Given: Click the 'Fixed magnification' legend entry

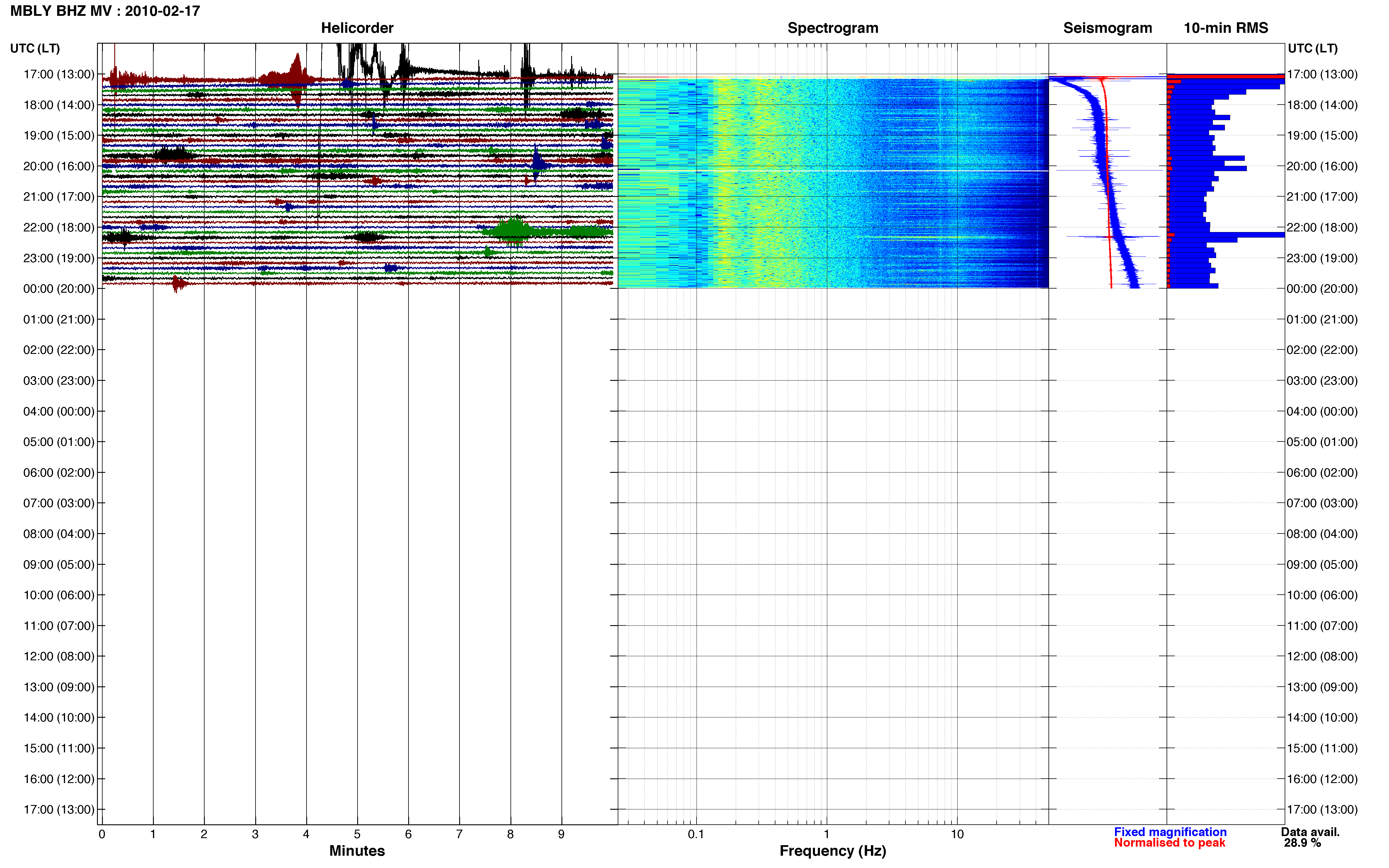Looking at the screenshot, I should [1170, 832].
